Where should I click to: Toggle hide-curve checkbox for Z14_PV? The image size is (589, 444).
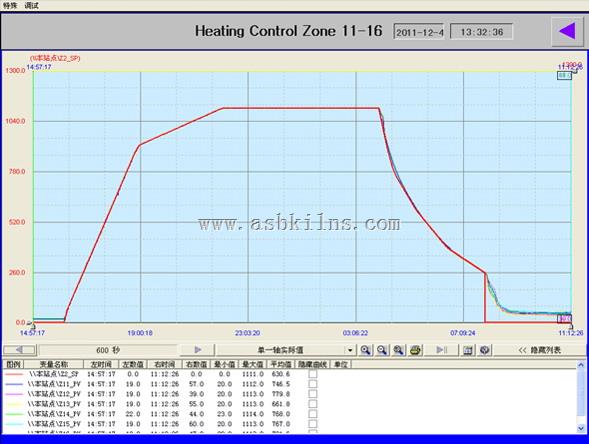(313, 414)
